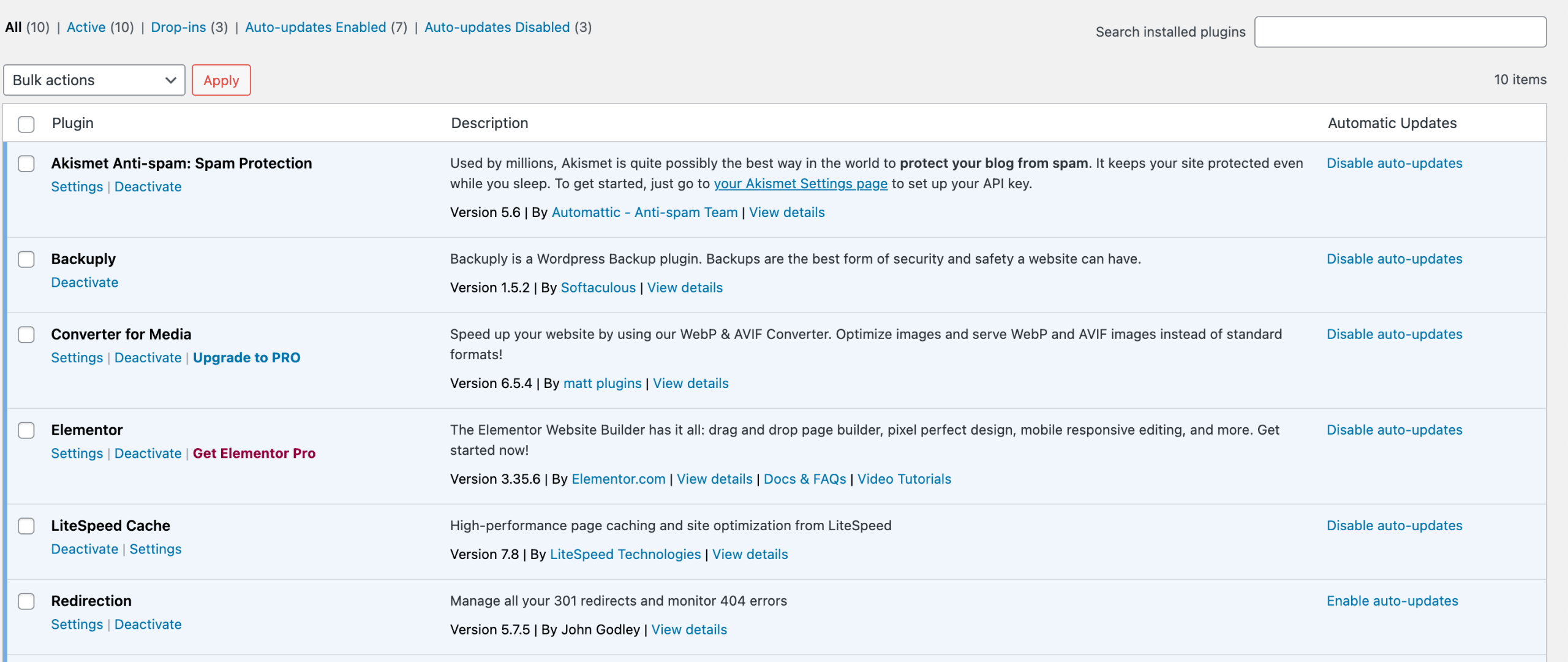Check the Elementor plugin checkbox

pos(26,430)
